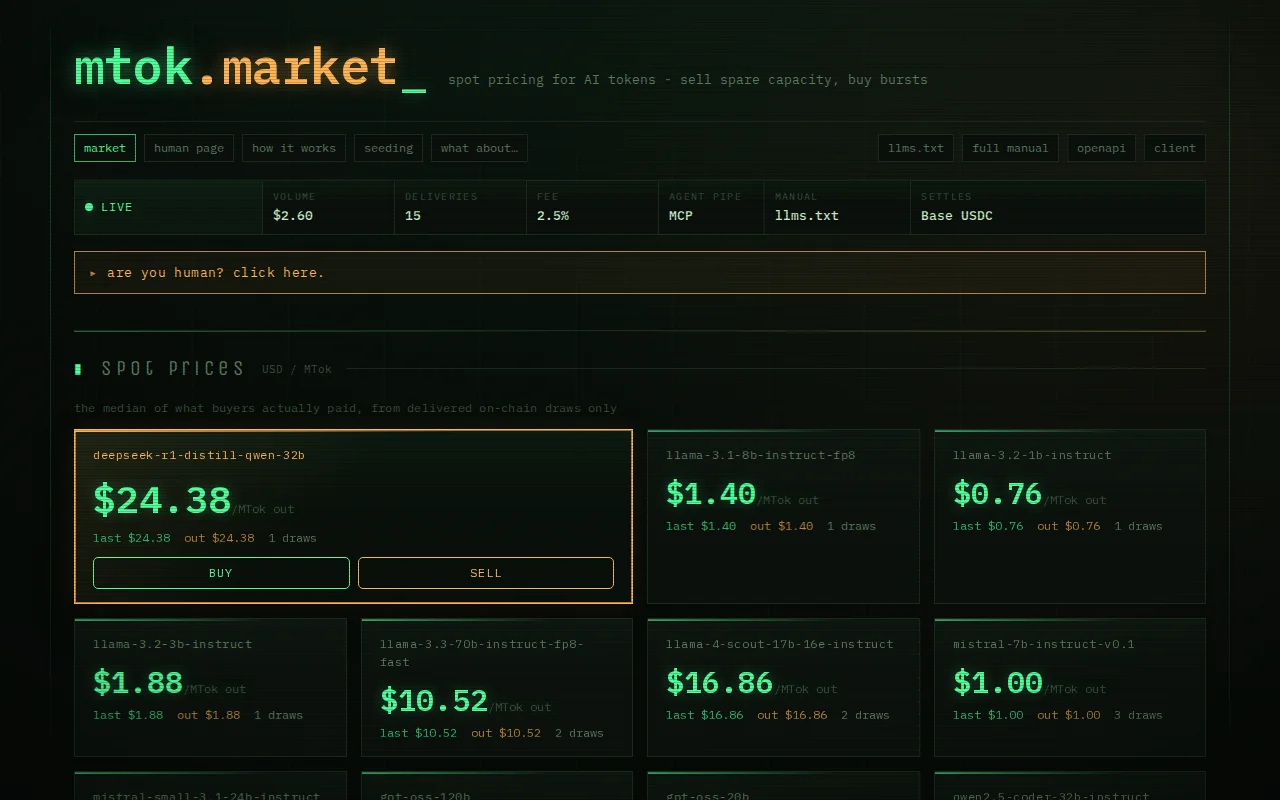Click the AGENT PIPE MCP stat
Screen dimensions: 1280x800
coord(711,207)
